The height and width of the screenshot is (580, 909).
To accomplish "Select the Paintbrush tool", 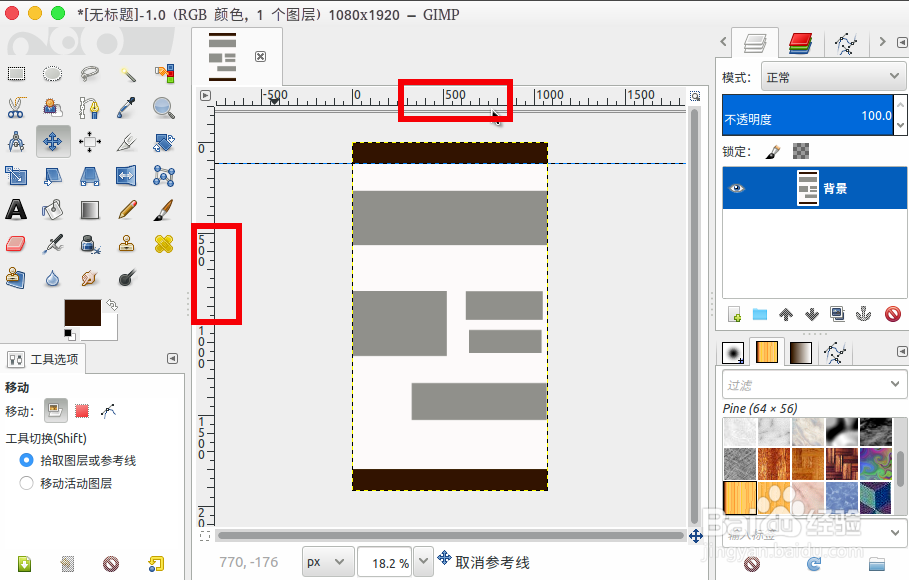I will click(164, 210).
